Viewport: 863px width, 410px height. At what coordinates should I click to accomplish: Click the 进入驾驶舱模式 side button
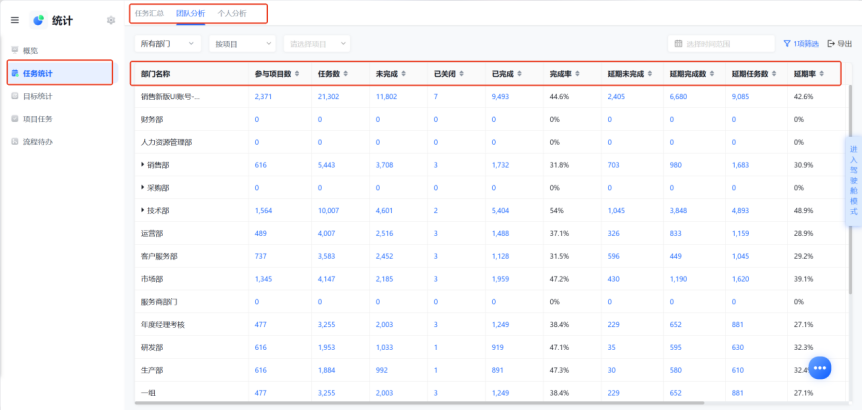click(854, 181)
